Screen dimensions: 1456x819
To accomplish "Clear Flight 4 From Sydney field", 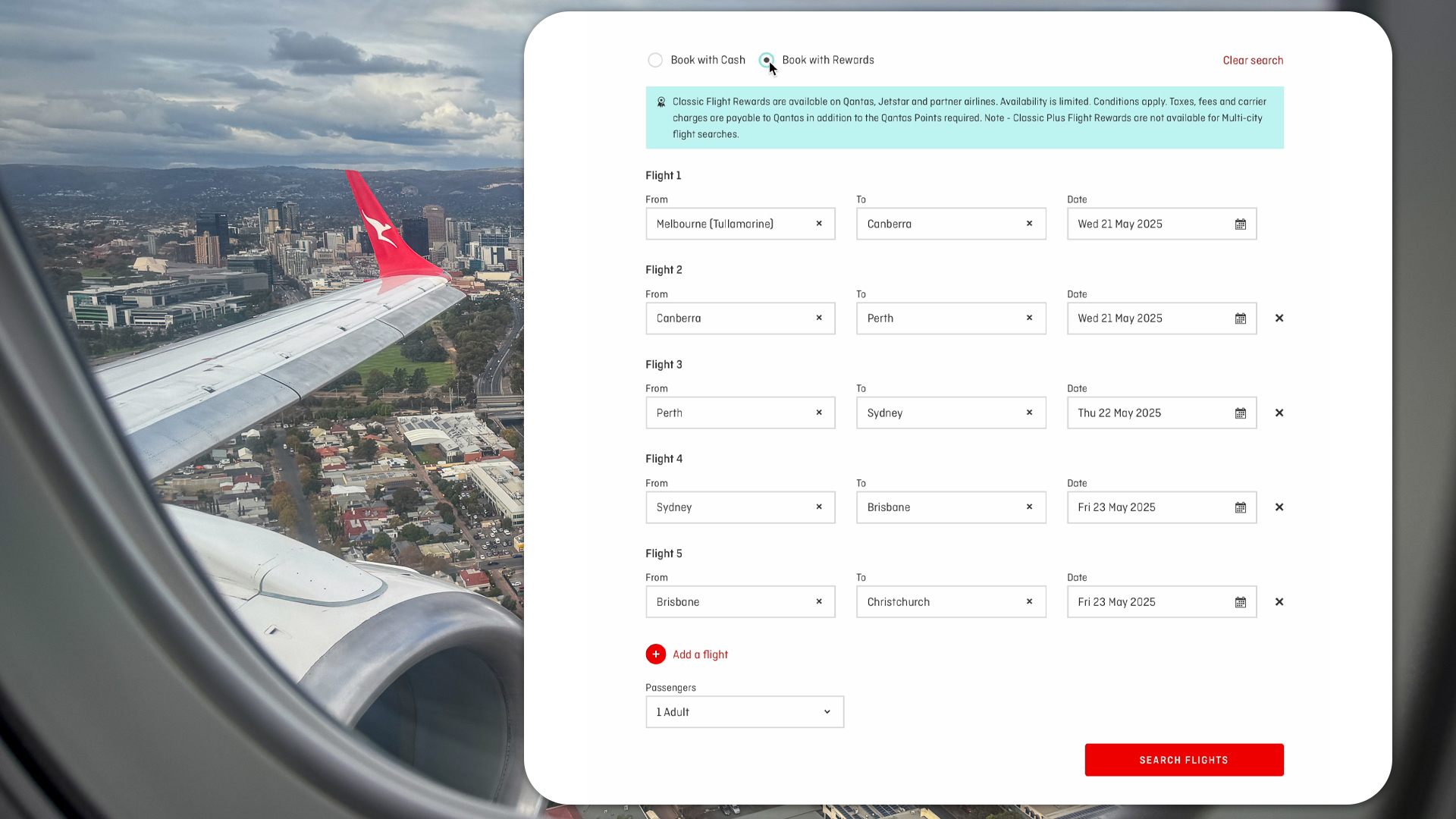I will tap(819, 507).
